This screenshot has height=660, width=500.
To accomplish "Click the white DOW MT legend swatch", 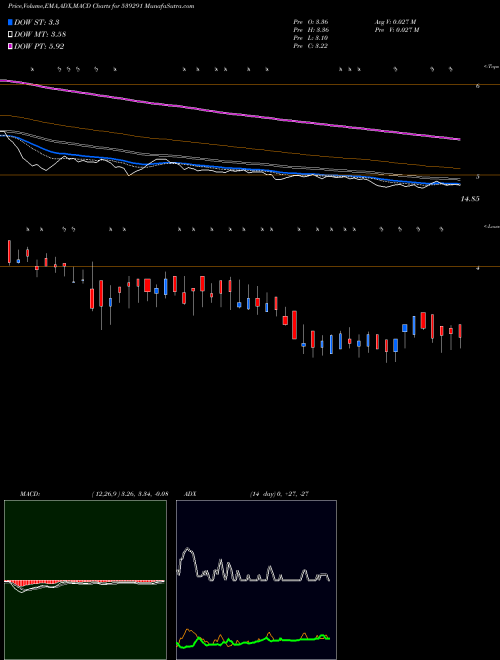I will coord(10,35).
